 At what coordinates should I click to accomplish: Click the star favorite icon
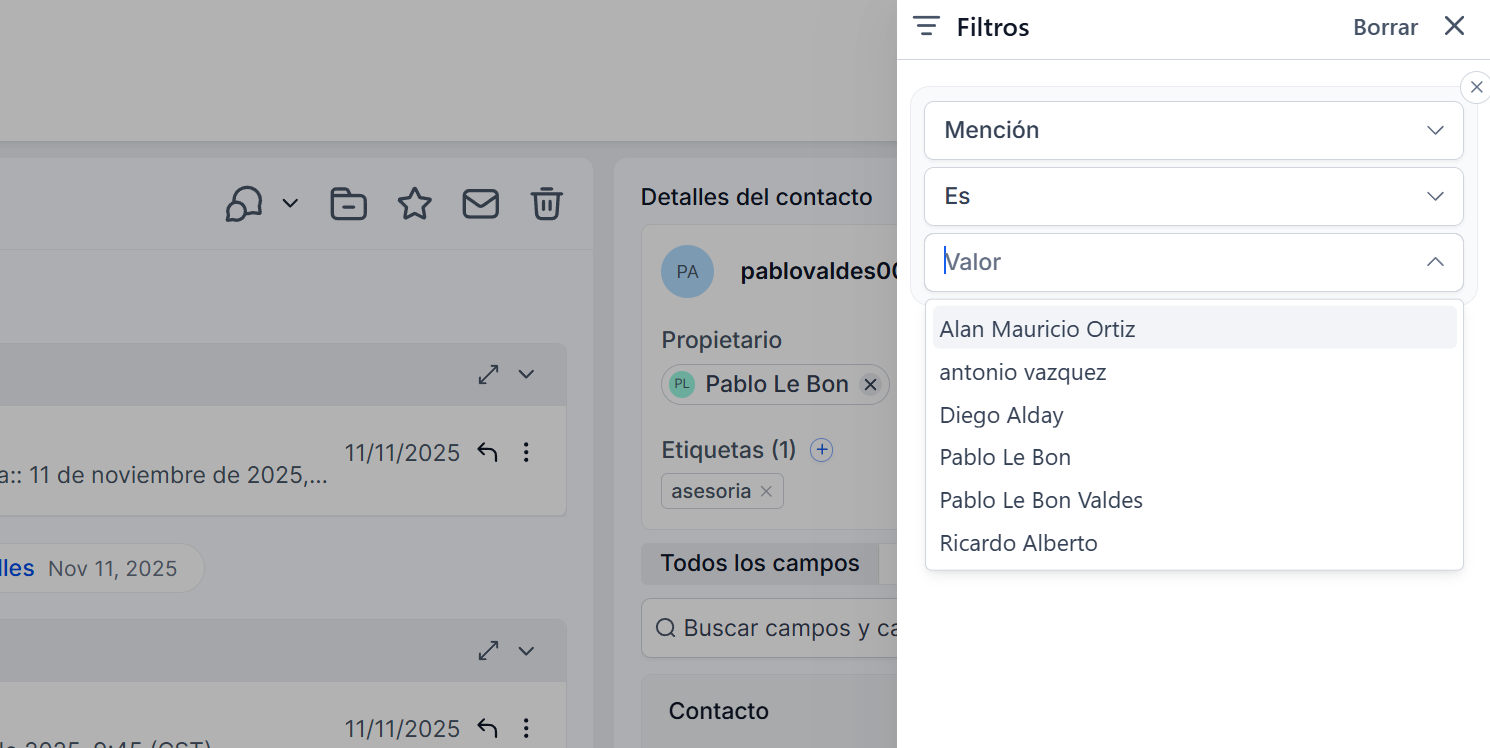click(414, 204)
